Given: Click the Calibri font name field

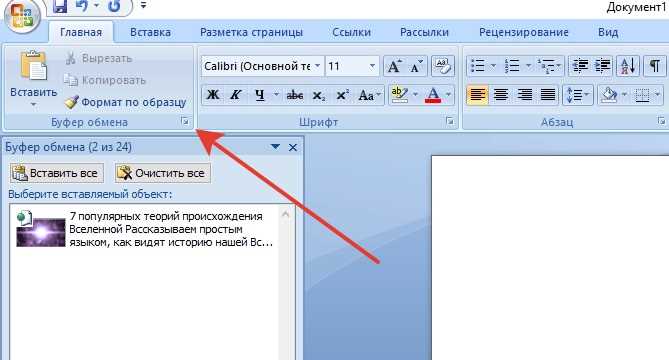Looking at the screenshot, I should 257,66.
